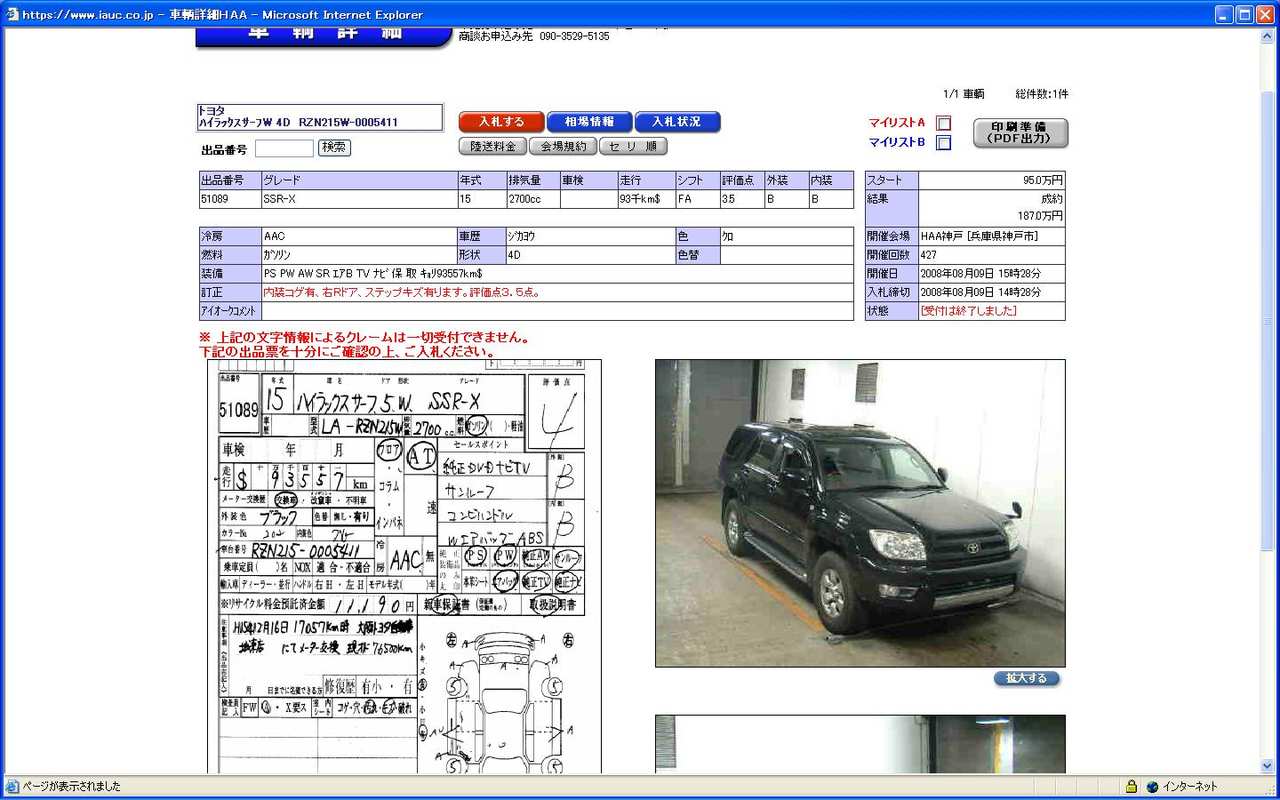
Task: Click the red 訂正 correction text
Action: pos(402,292)
